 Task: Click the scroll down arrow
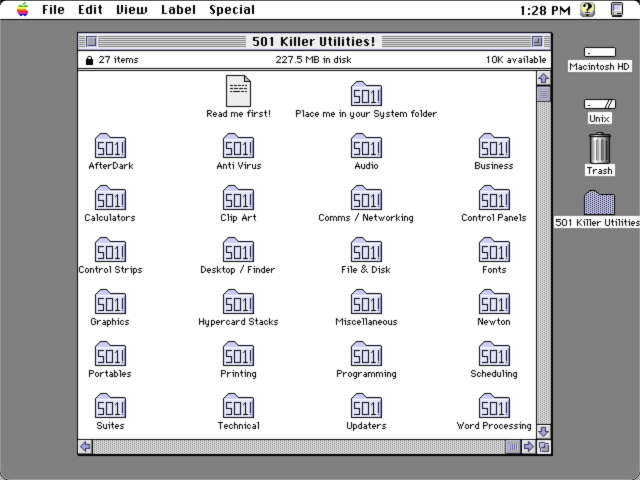[x=543, y=431]
